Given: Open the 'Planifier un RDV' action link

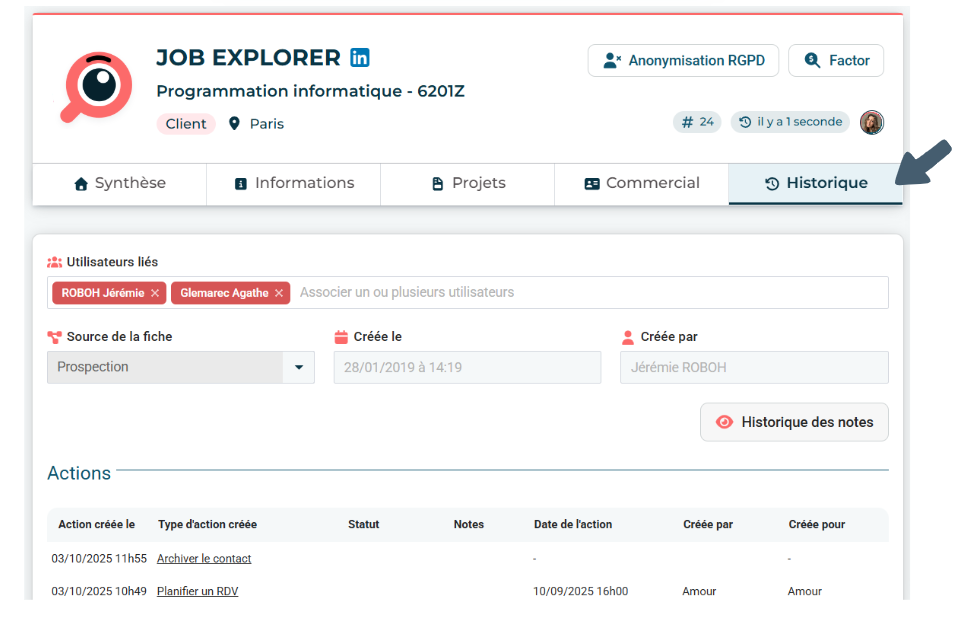Looking at the screenshot, I should point(198,591).
